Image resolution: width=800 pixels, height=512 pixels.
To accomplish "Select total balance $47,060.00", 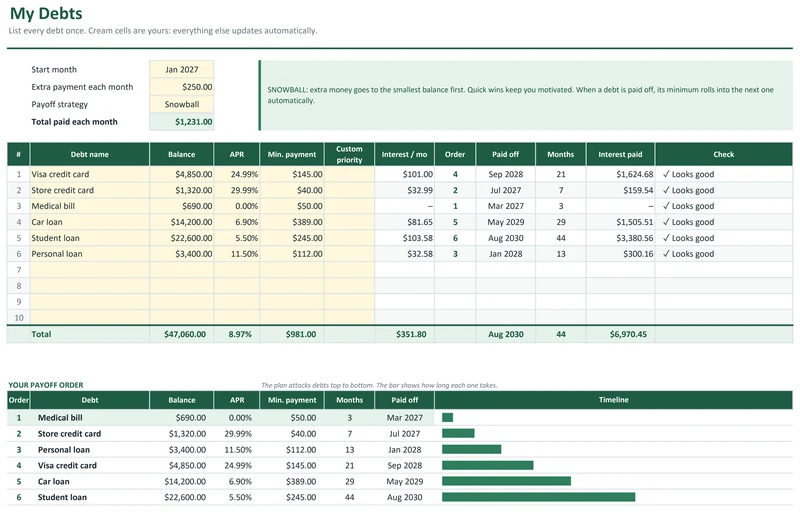I will pyautogui.click(x=182, y=334).
